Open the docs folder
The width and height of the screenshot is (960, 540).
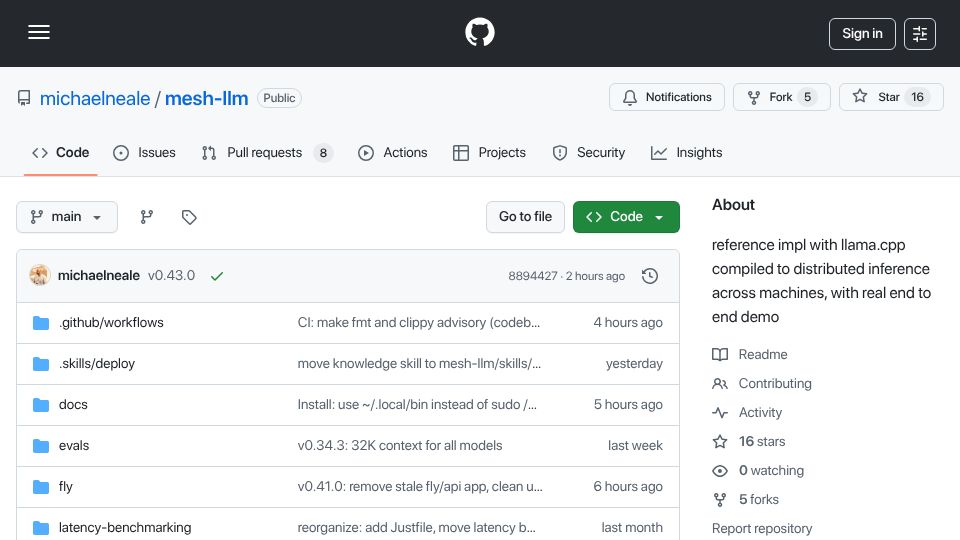[x=73, y=405]
